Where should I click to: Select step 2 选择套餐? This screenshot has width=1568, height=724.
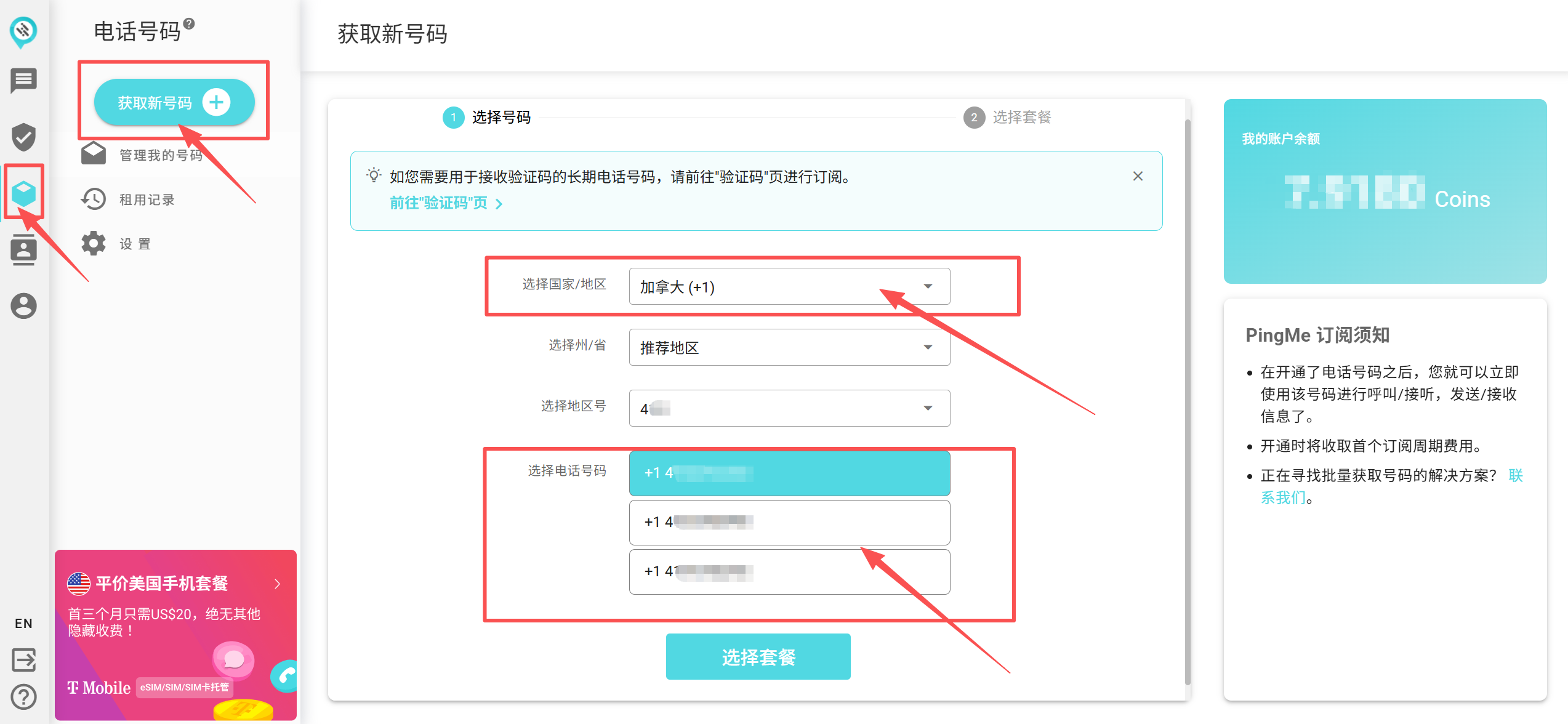[x=1008, y=117]
